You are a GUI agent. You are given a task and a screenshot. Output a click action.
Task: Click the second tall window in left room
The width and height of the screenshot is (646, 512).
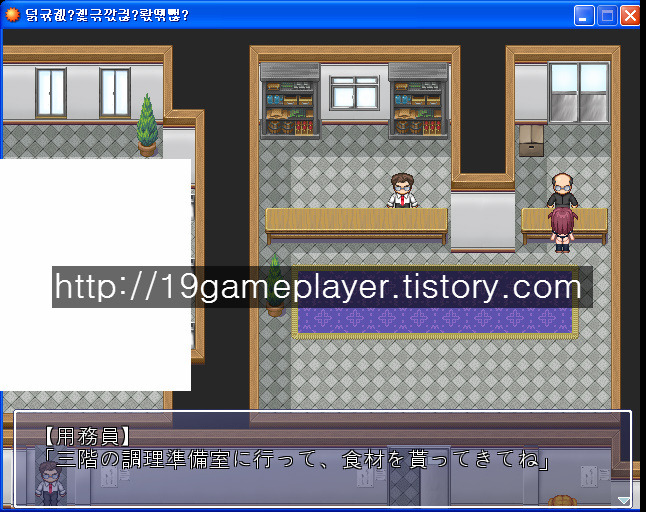(115, 93)
